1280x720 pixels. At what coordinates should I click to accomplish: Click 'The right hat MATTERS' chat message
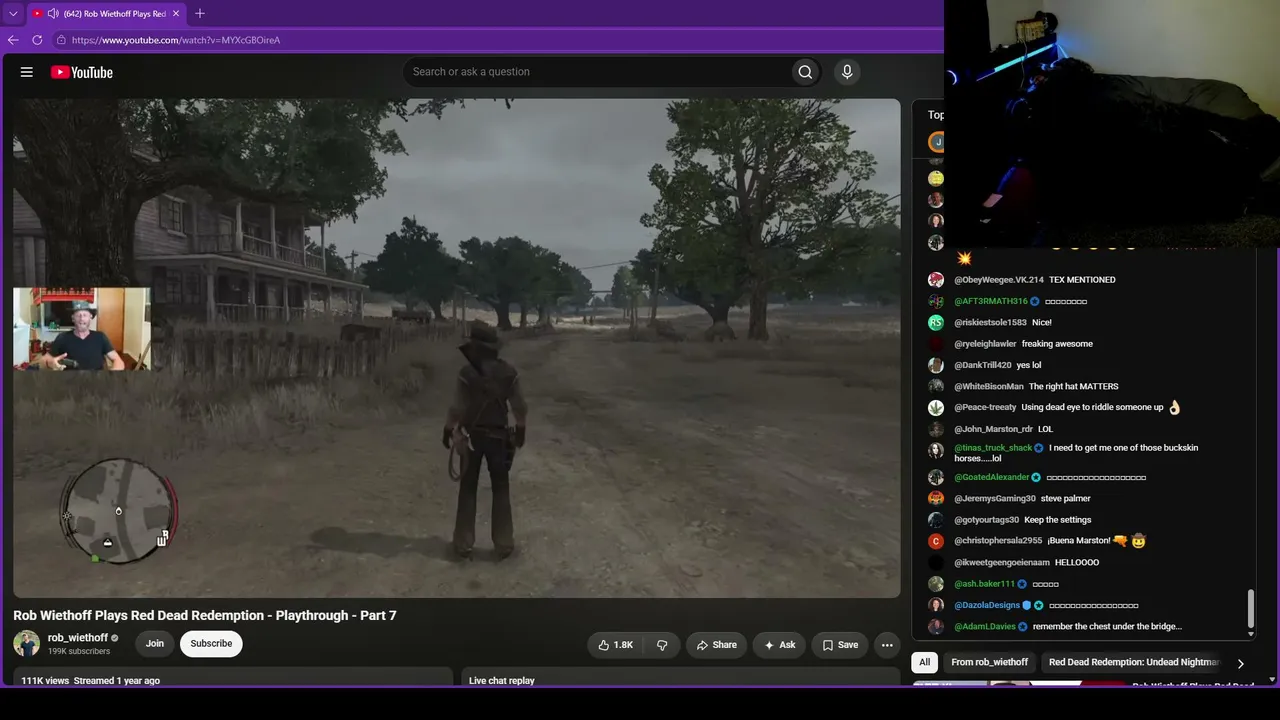[1074, 386]
